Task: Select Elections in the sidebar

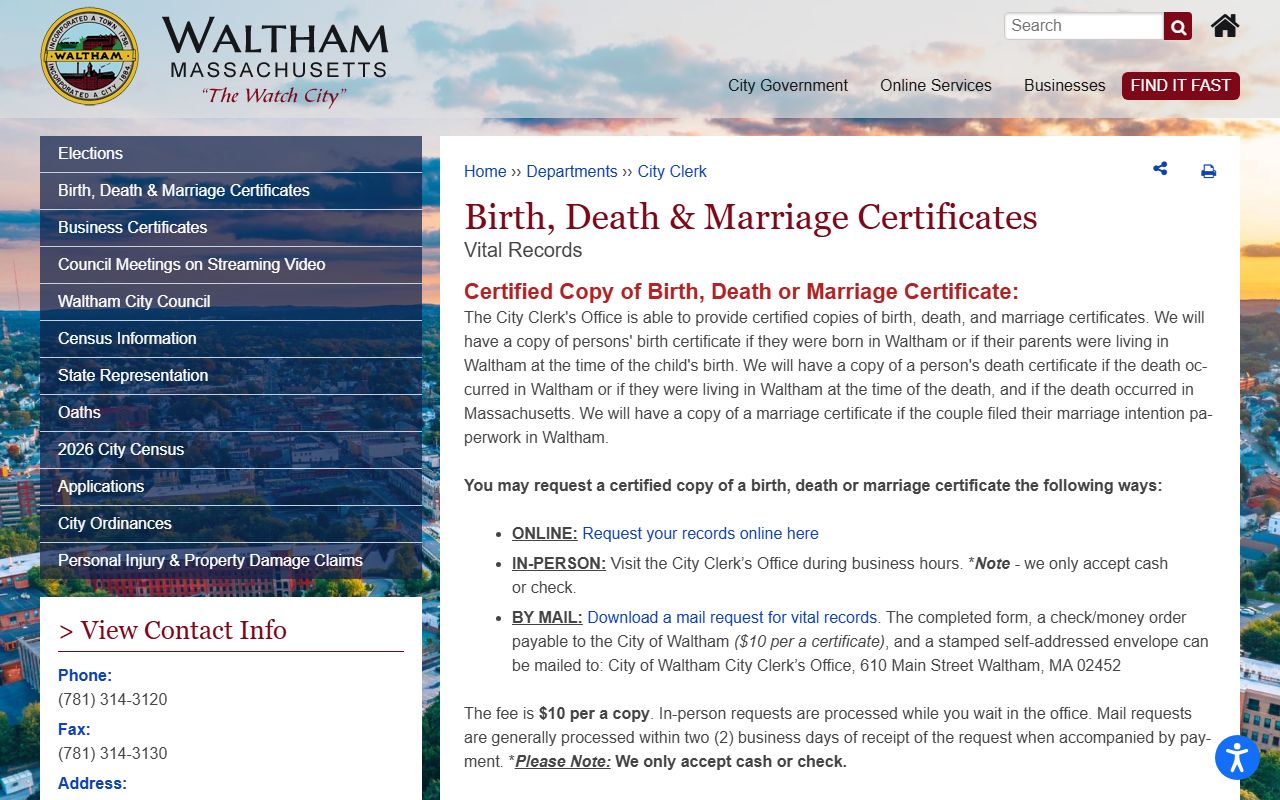Action: coord(231,154)
